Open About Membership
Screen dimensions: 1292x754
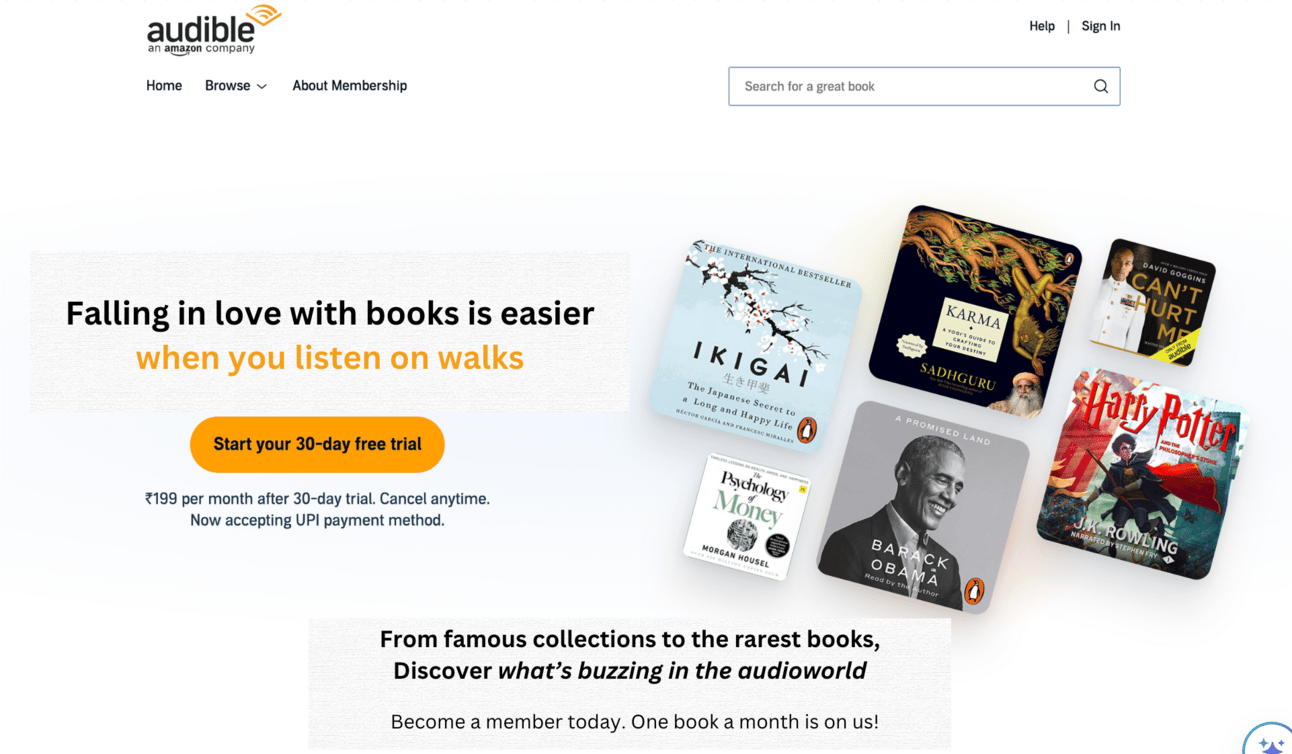point(349,86)
